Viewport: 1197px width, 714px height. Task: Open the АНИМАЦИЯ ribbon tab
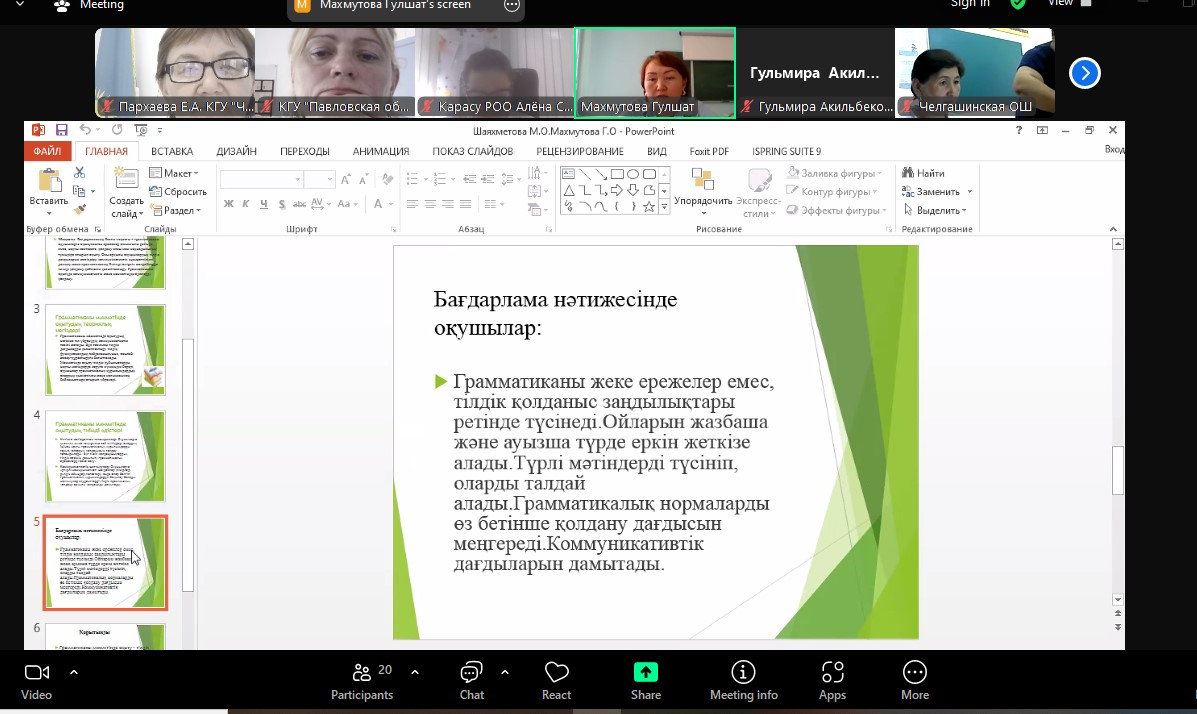[380, 151]
